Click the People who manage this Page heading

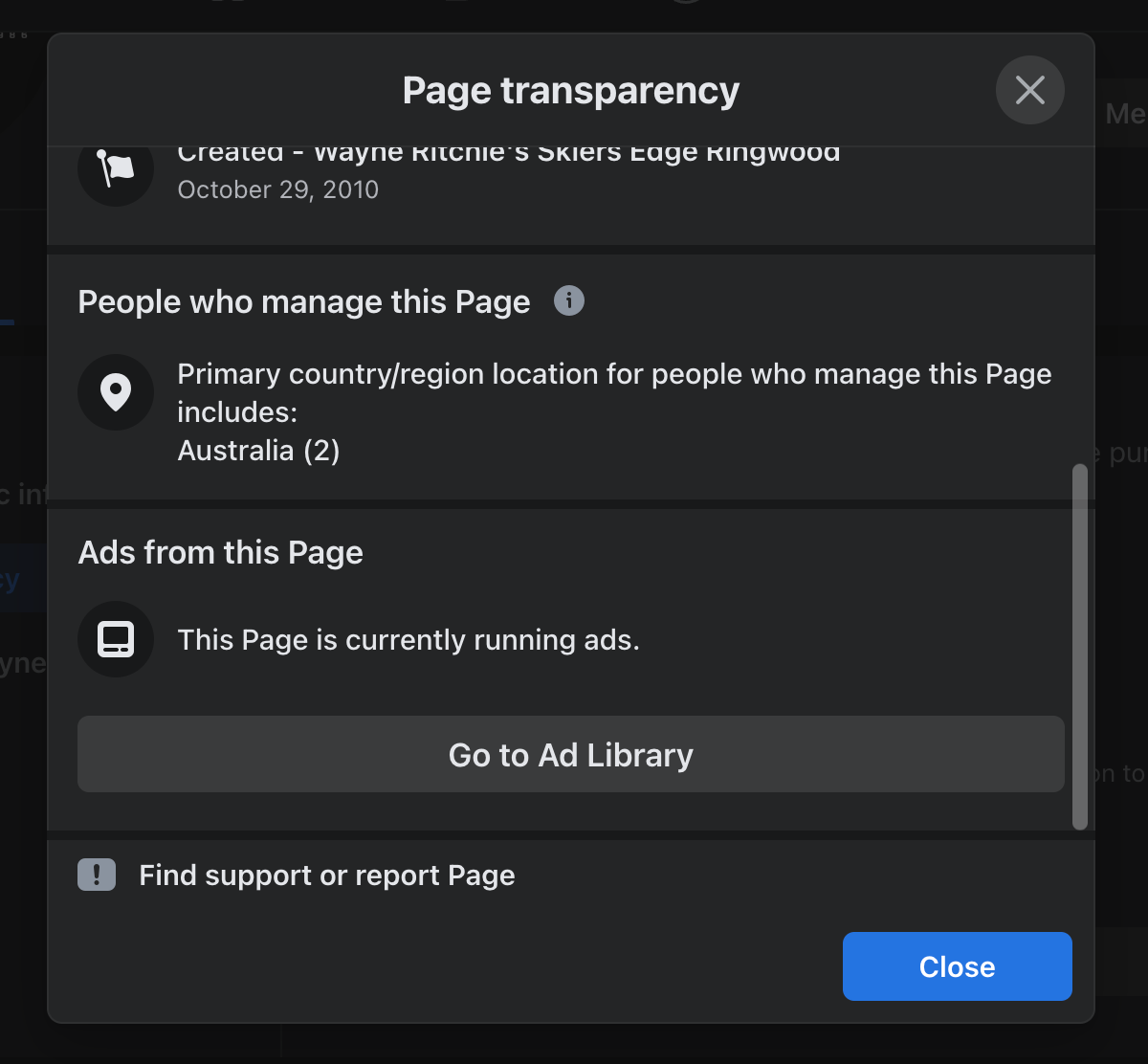tap(304, 302)
